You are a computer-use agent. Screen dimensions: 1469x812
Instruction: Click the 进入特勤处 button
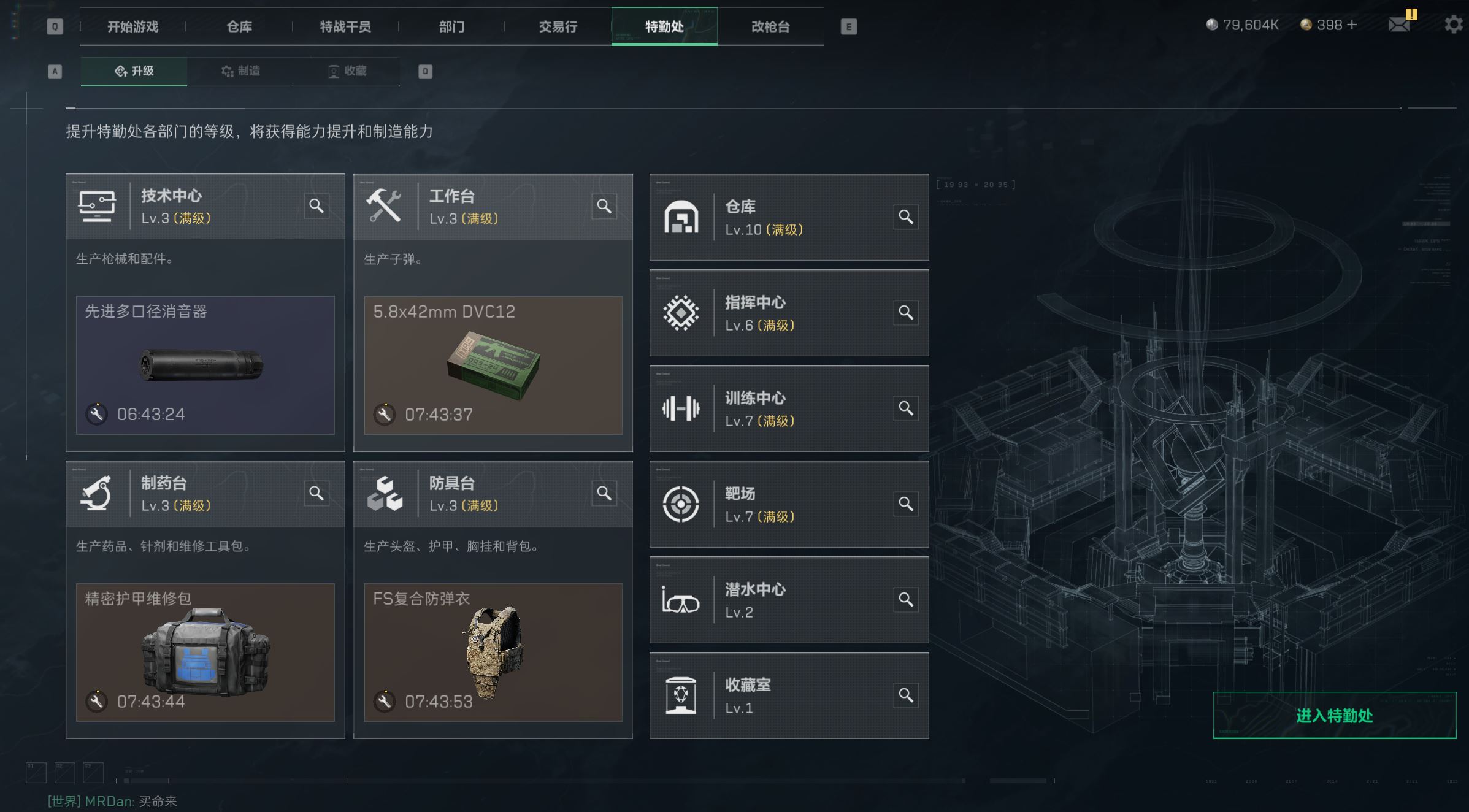pyautogui.click(x=1335, y=715)
